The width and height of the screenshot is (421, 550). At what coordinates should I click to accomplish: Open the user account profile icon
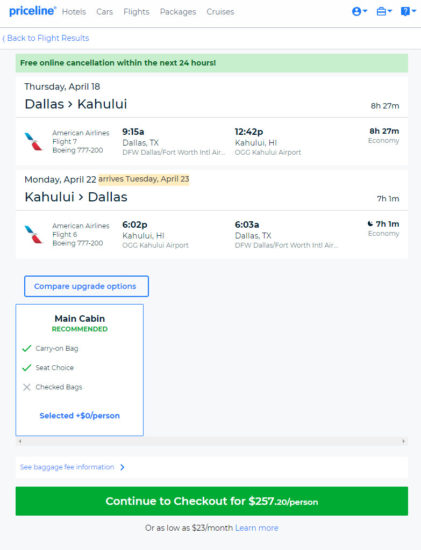pyautogui.click(x=357, y=12)
